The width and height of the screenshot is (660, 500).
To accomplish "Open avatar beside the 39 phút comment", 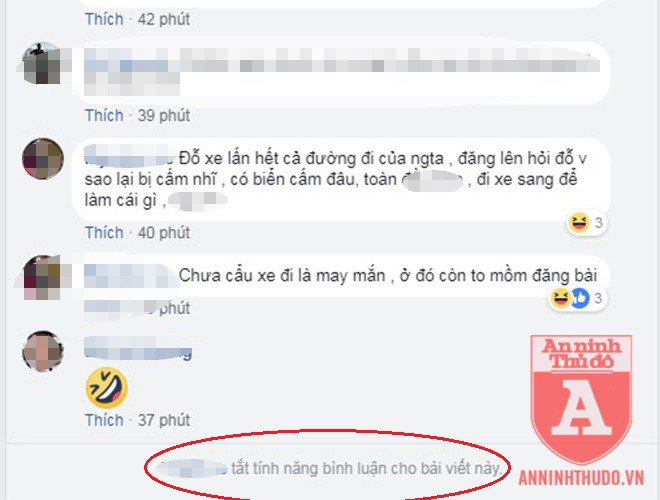I will click(x=41, y=63).
